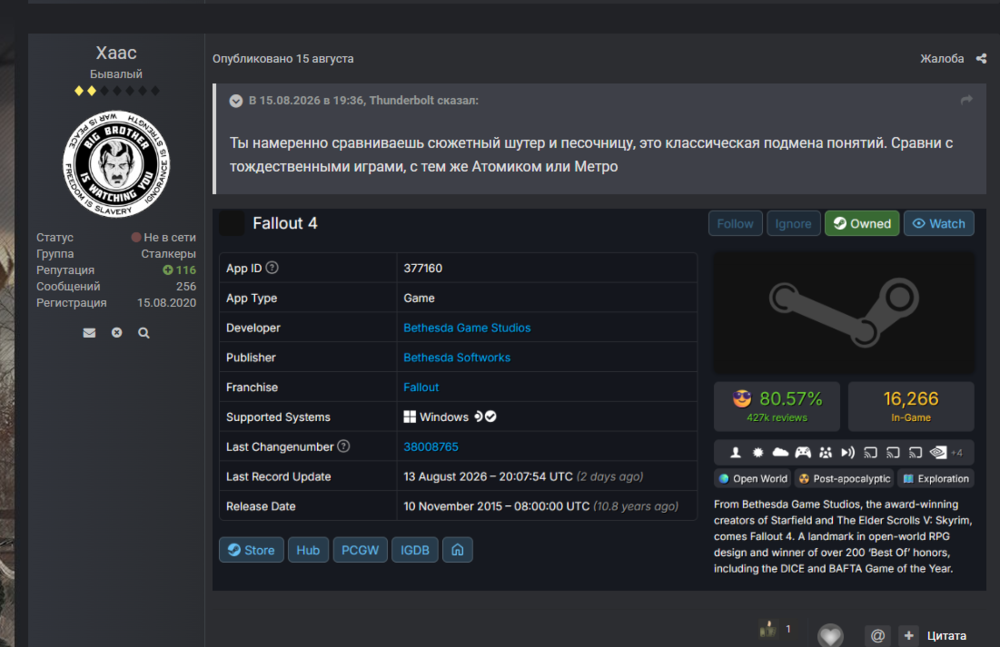The width and height of the screenshot is (1000, 647).
Task: Open changenumber 38008765 link
Action: point(430,447)
